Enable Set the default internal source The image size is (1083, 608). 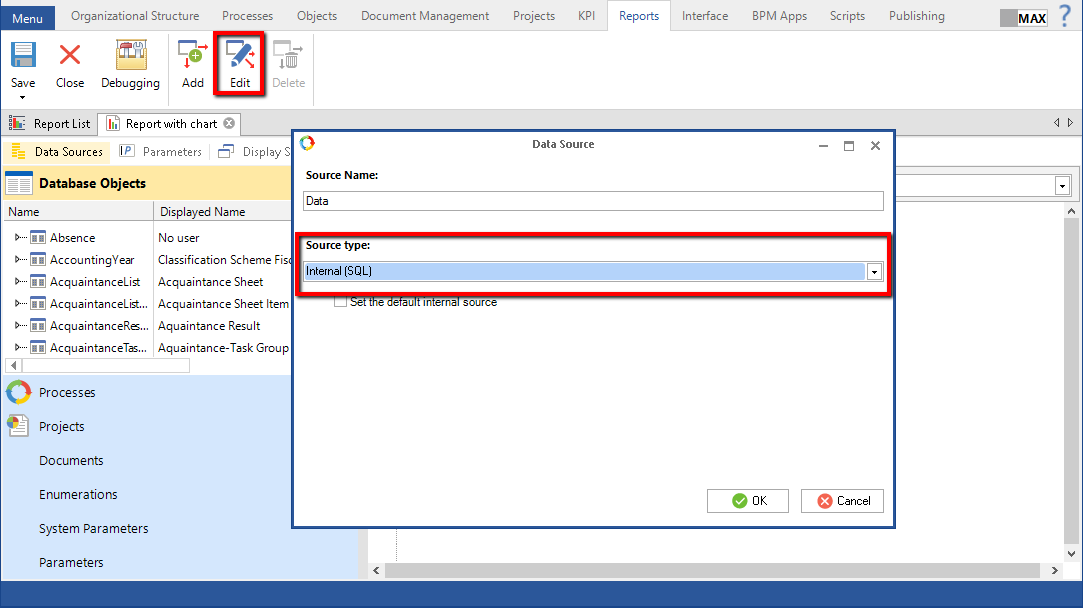[341, 301]
